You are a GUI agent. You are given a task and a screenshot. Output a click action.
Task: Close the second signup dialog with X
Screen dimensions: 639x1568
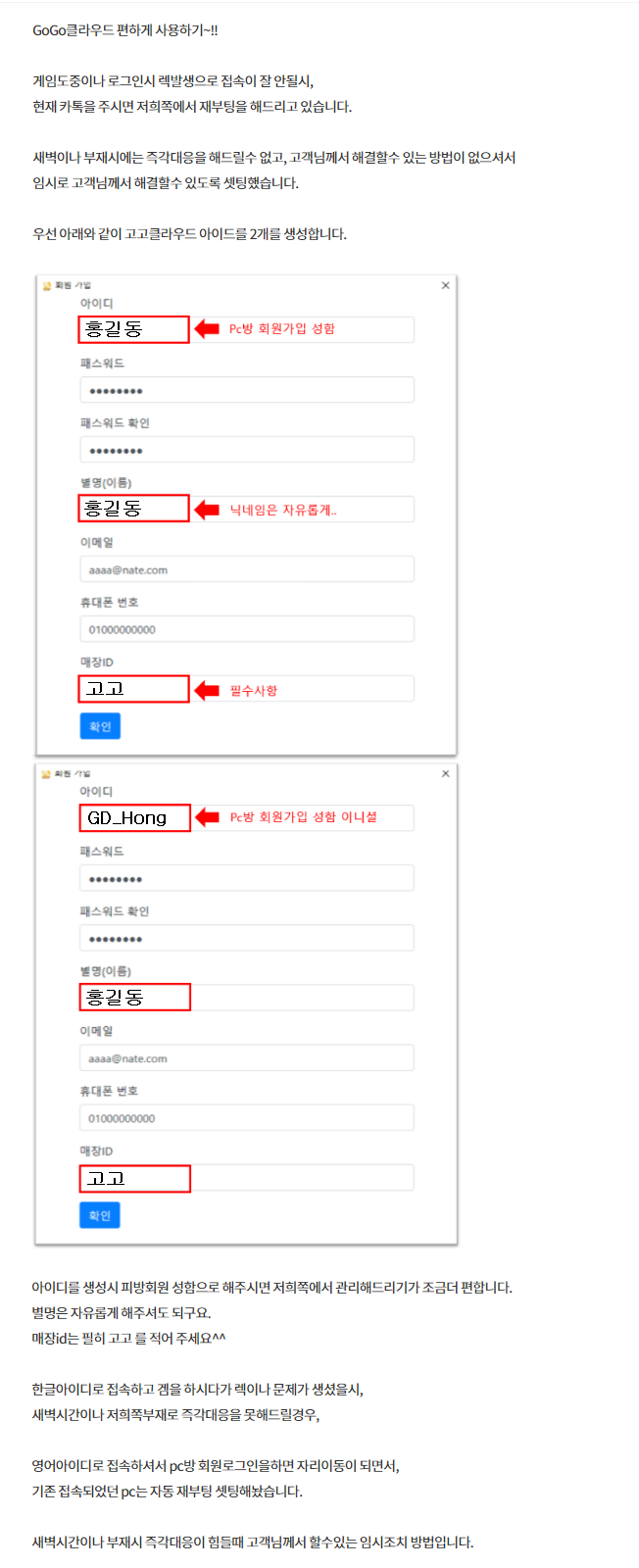click(446, 773)
